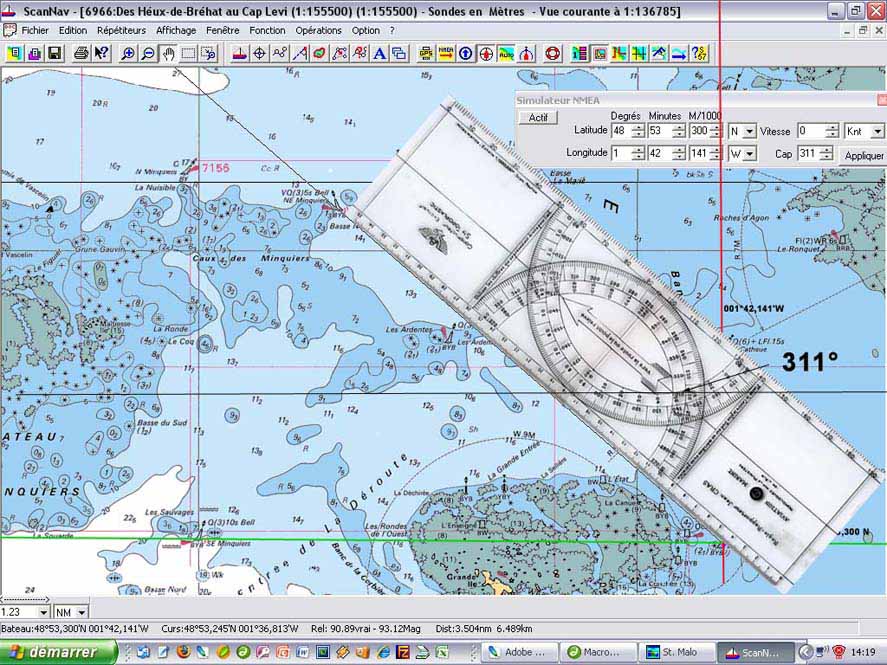
Task: Click the chart library icon in toolbar
Action: [x=14, y=54]
